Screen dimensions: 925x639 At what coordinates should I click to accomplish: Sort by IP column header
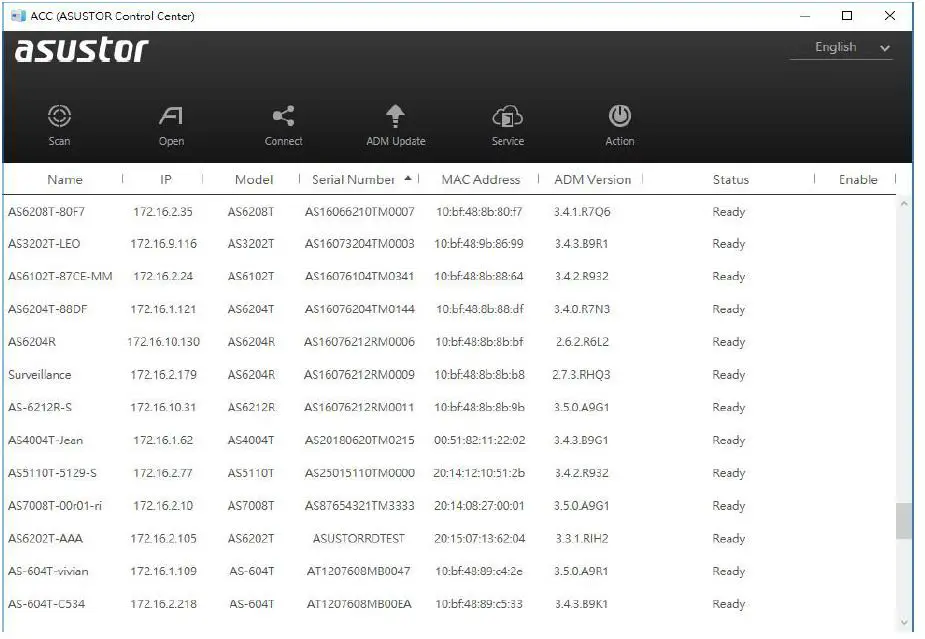point(166,179)
